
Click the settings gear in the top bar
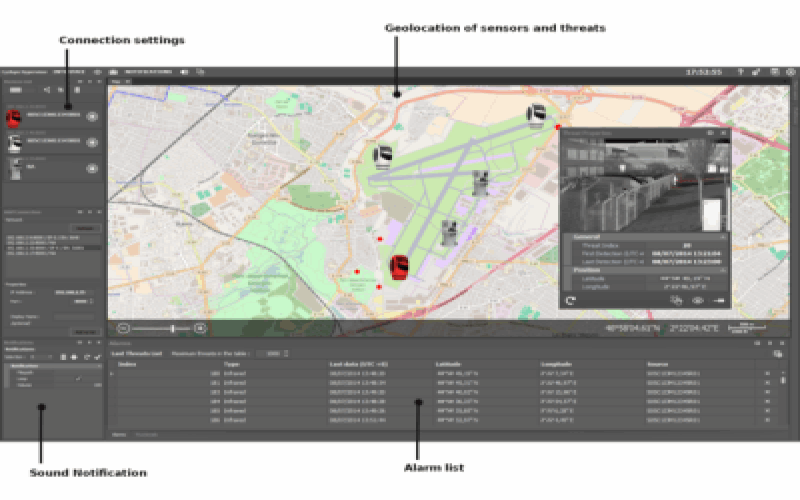click(790, 72)
